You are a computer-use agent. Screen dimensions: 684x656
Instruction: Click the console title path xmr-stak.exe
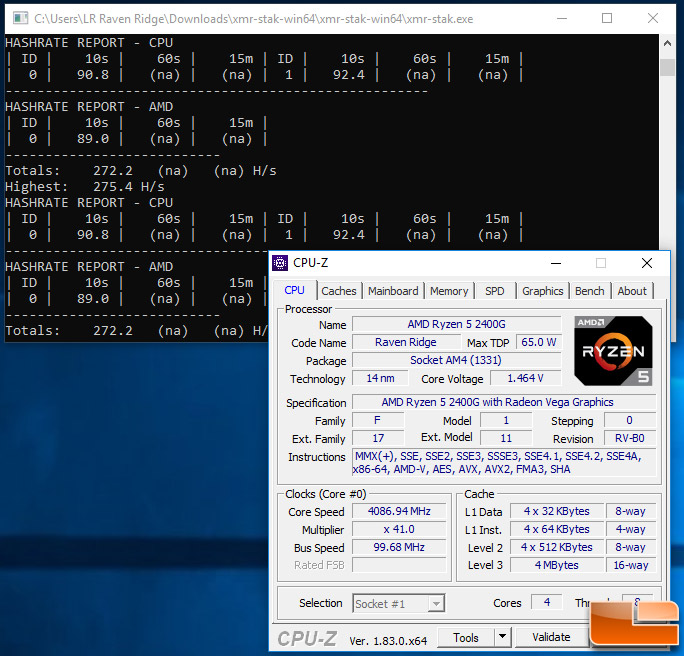(253, 19)
